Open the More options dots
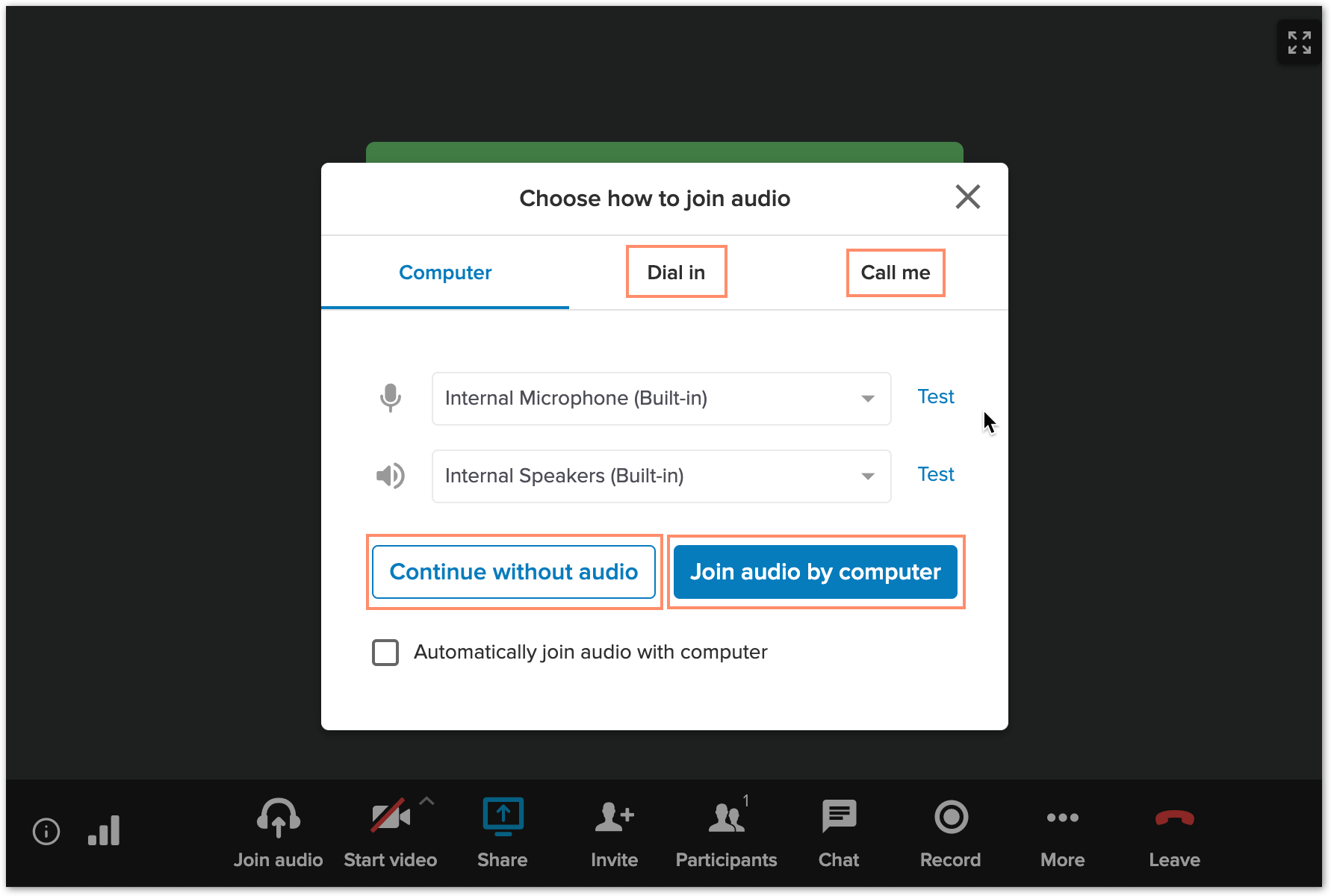 [1062, 818]
